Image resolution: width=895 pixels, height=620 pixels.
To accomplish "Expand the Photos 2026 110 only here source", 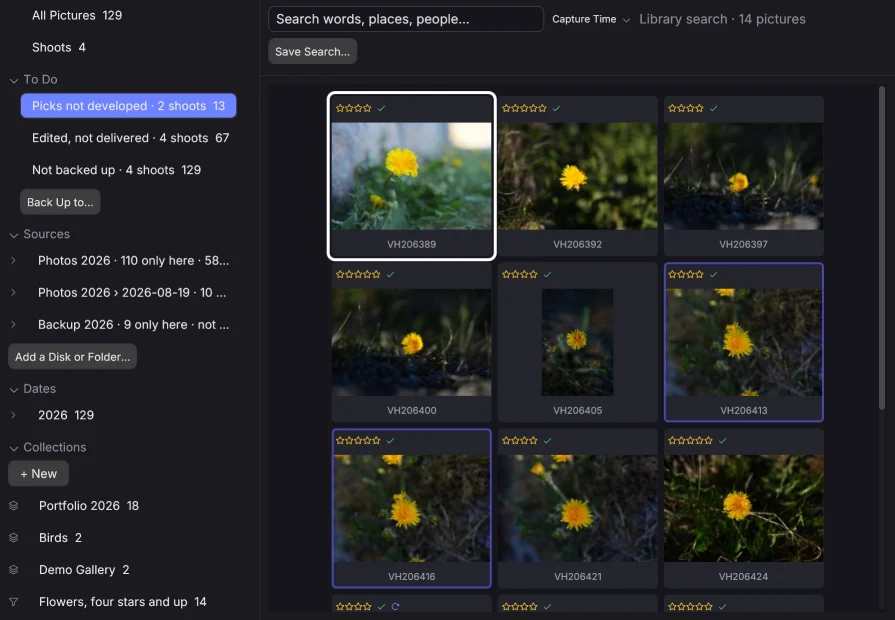I will coord(13,260).
